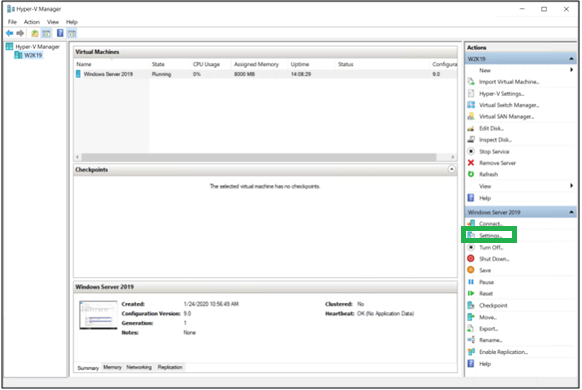This screenshot has width=582, height=390.
Task: Open the View menu
Action: 53,22
